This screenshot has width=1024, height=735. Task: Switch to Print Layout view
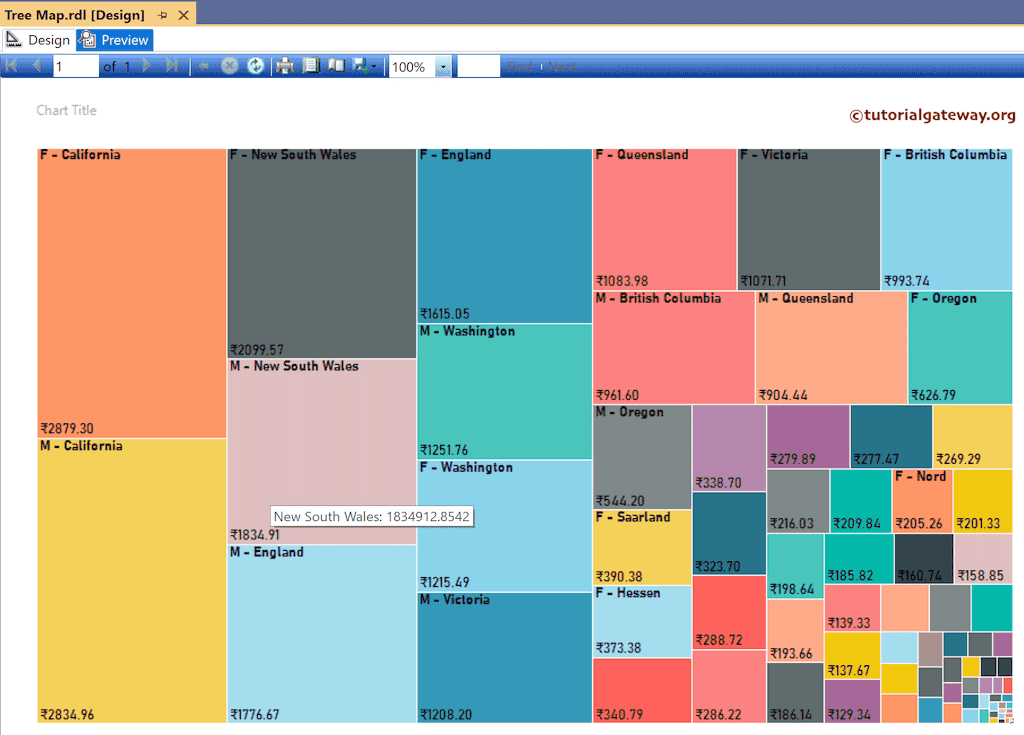coord(310,66)
